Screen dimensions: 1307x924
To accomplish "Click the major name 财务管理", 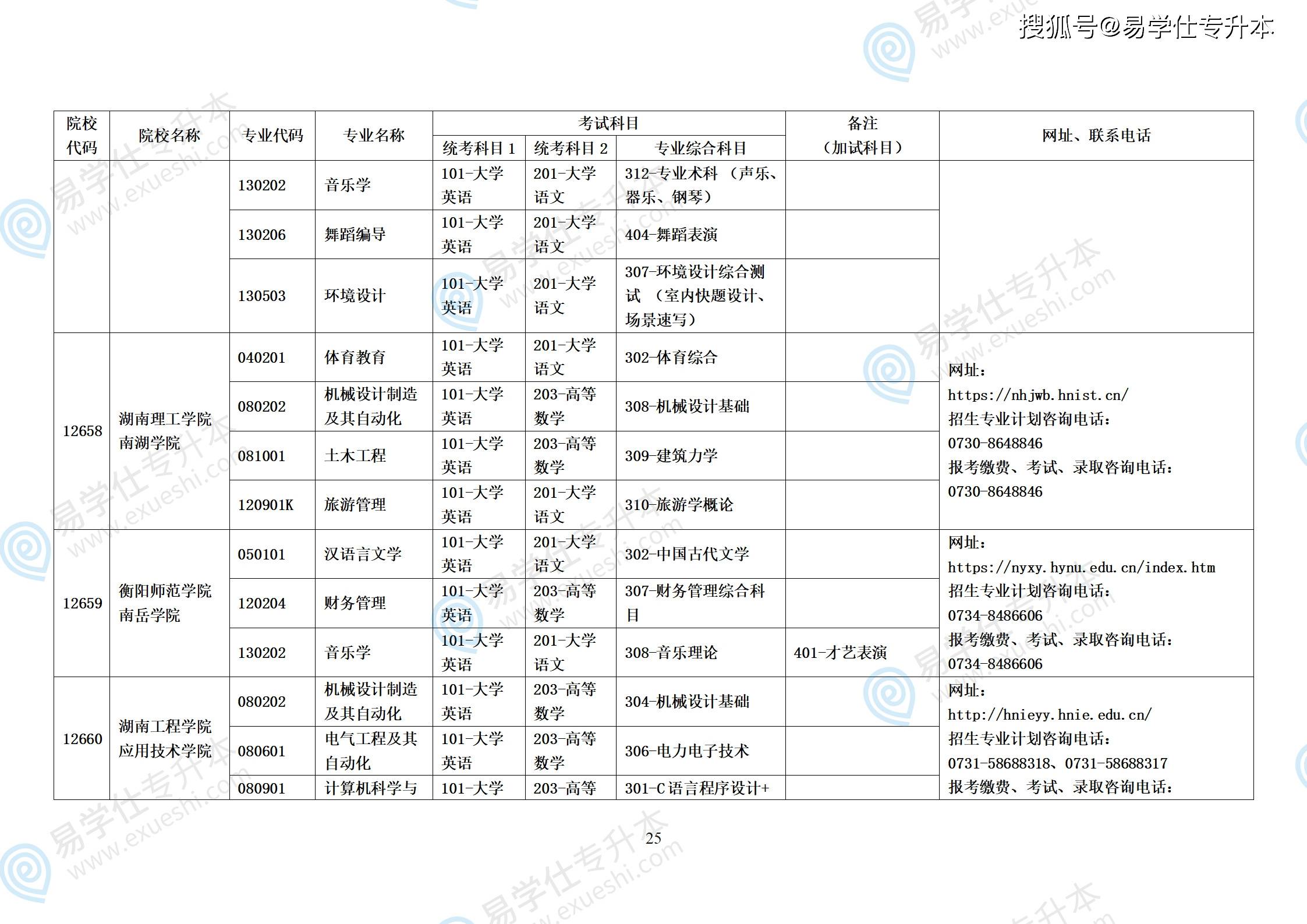I will [x=355, y=604].
